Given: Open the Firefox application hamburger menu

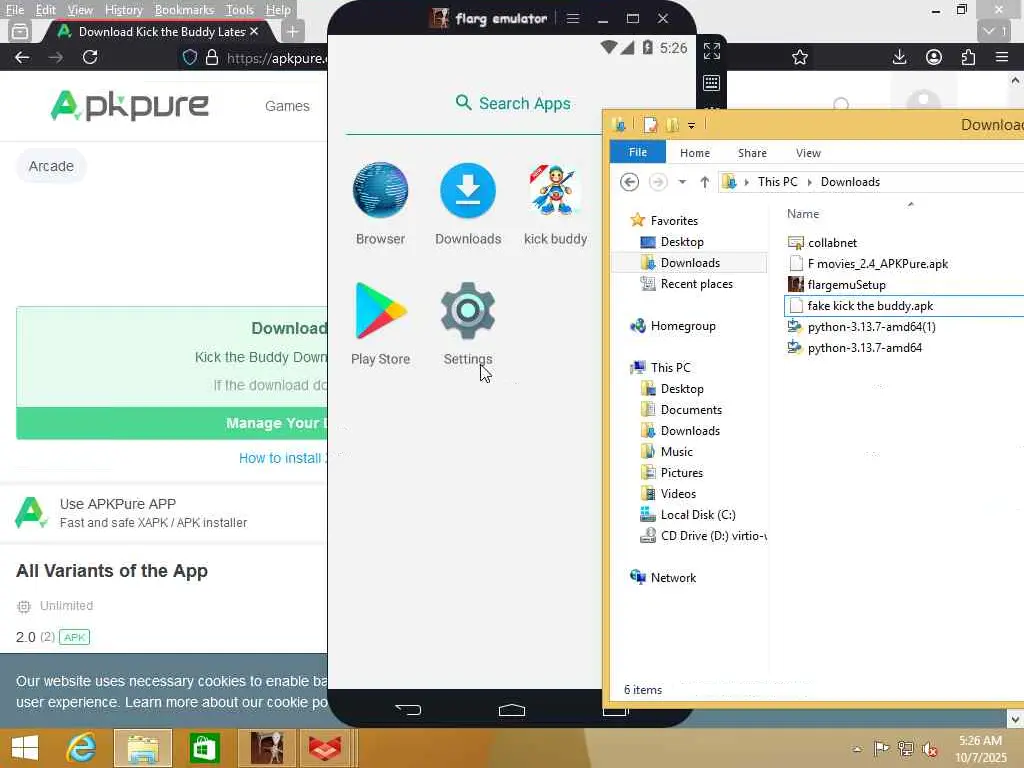Looking at the screenshot, I should [1002, 57].
